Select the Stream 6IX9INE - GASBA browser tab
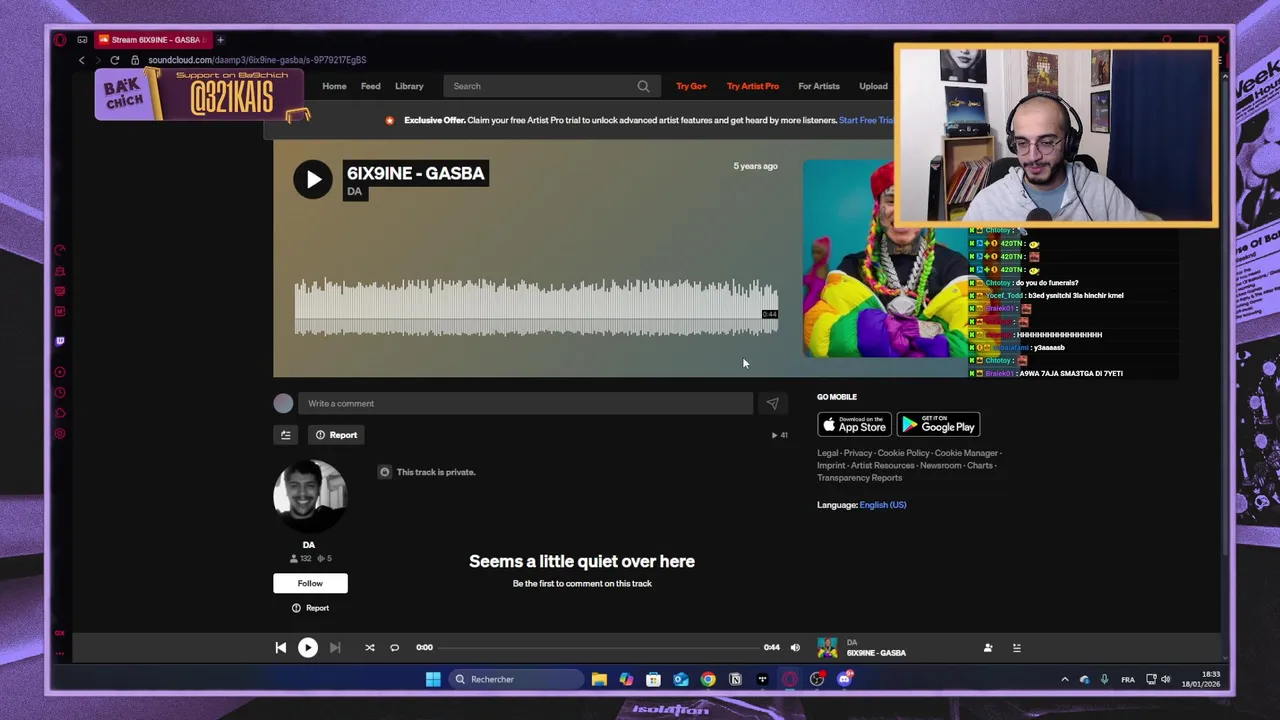The height and width of the screenshot is (720, 1280). tap(153, 40)
